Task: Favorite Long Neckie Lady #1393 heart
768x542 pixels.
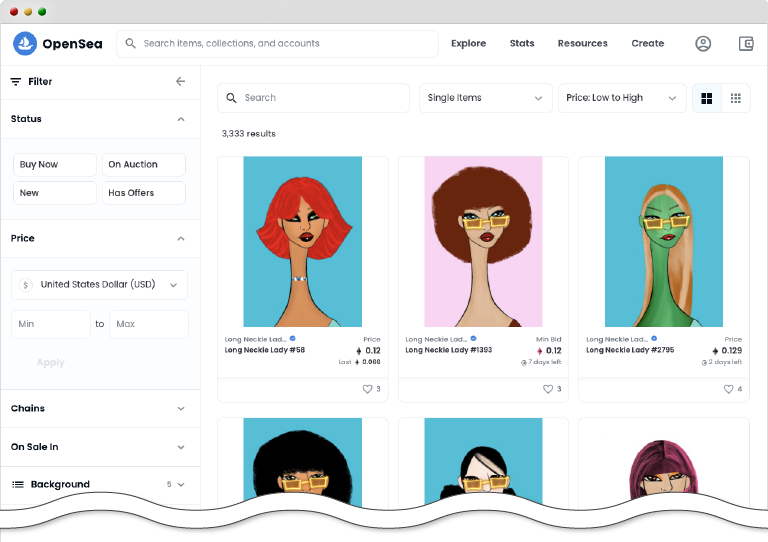Action: pyautogui.click(x=548, y=389)
